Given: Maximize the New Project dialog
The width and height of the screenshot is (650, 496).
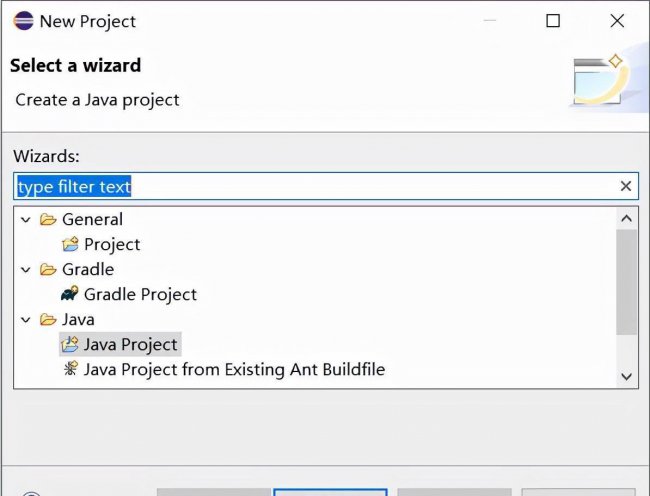Looking at the screenshot, I should coord(553,21).
